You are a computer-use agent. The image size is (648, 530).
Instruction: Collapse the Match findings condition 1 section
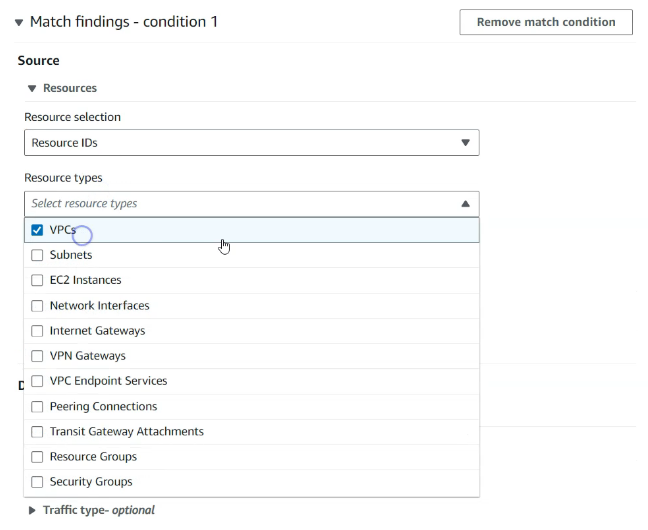pyautogui.click(x=20, y=22)
